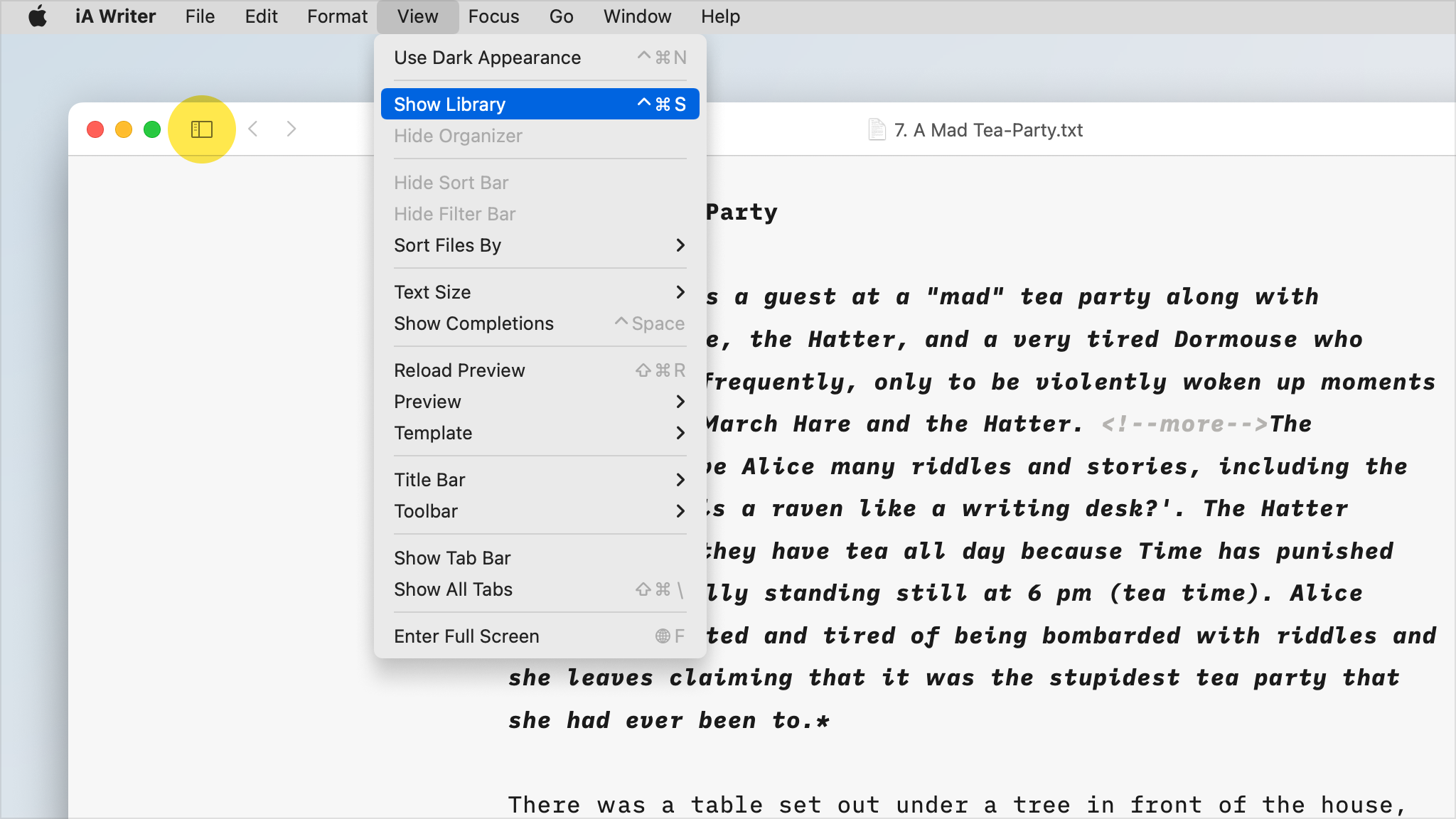This screenshot has height=819, width=1456.
Task: Open the Apple menu
Action: [38, 16]
